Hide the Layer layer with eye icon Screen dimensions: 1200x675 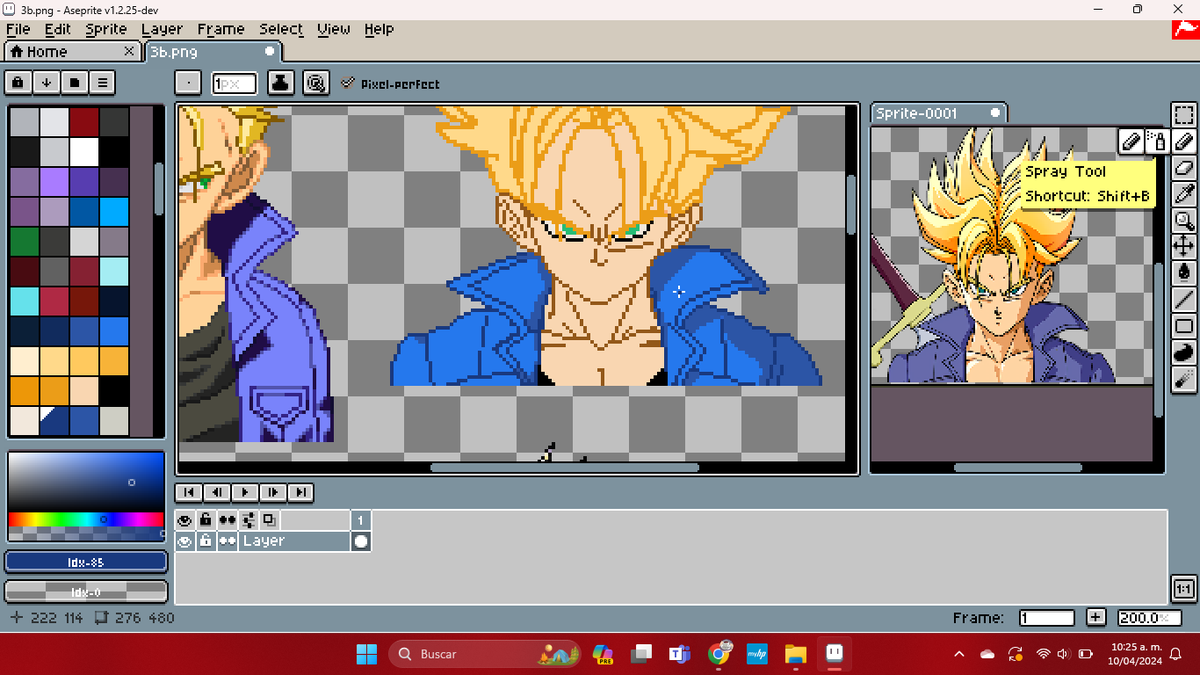[x=185, y=541]
